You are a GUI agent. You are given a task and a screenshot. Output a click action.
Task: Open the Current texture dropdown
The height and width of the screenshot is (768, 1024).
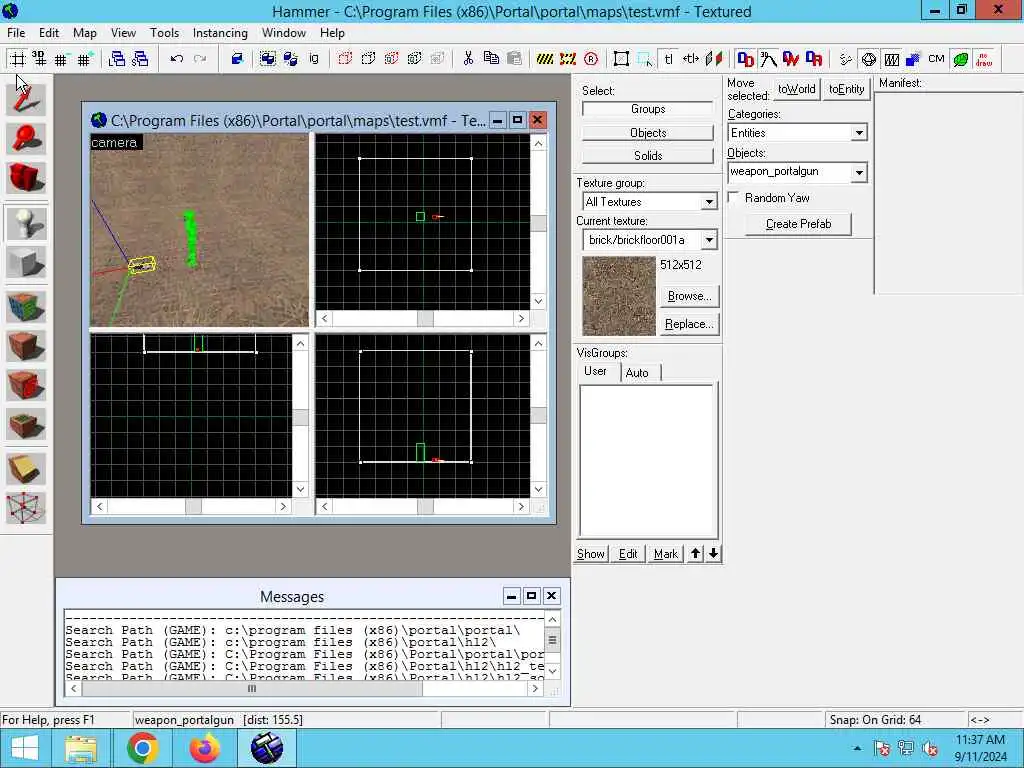coord(709,240)
